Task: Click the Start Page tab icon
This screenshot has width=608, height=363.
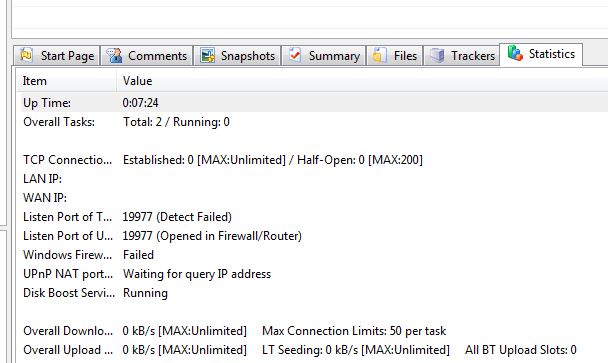Action: [26, 55]
